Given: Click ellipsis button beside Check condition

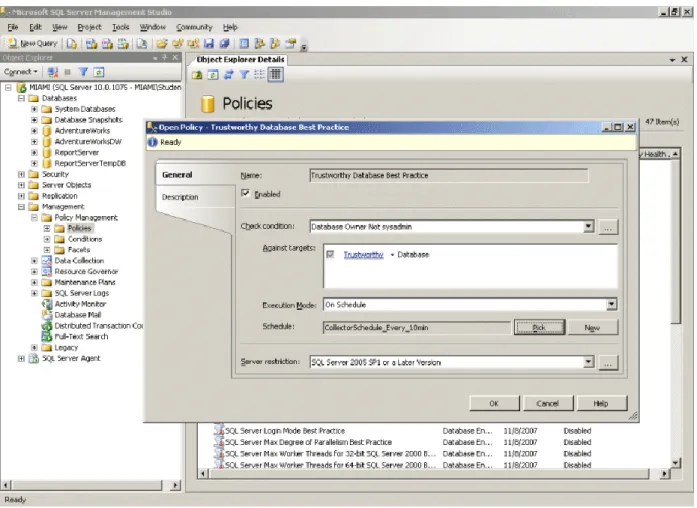Looking at the screenshot, I should [x=608, y=227].
